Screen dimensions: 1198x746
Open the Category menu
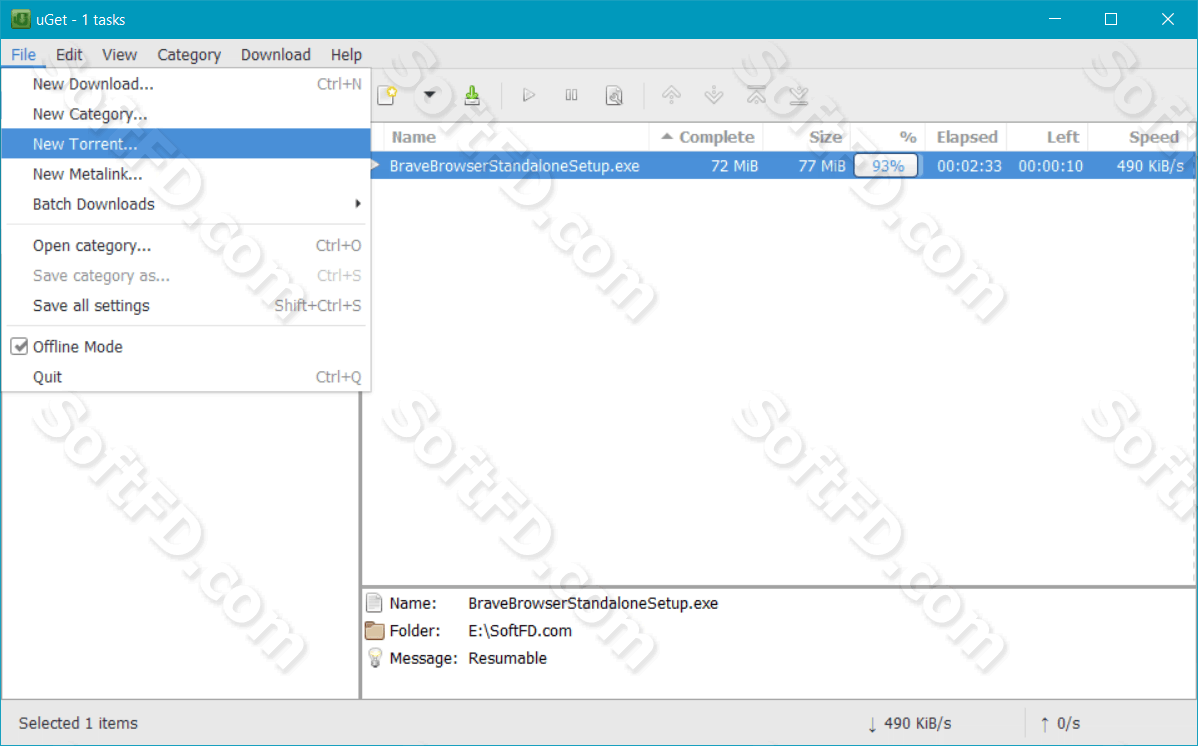pyautogui.click(x=189, y=55)
